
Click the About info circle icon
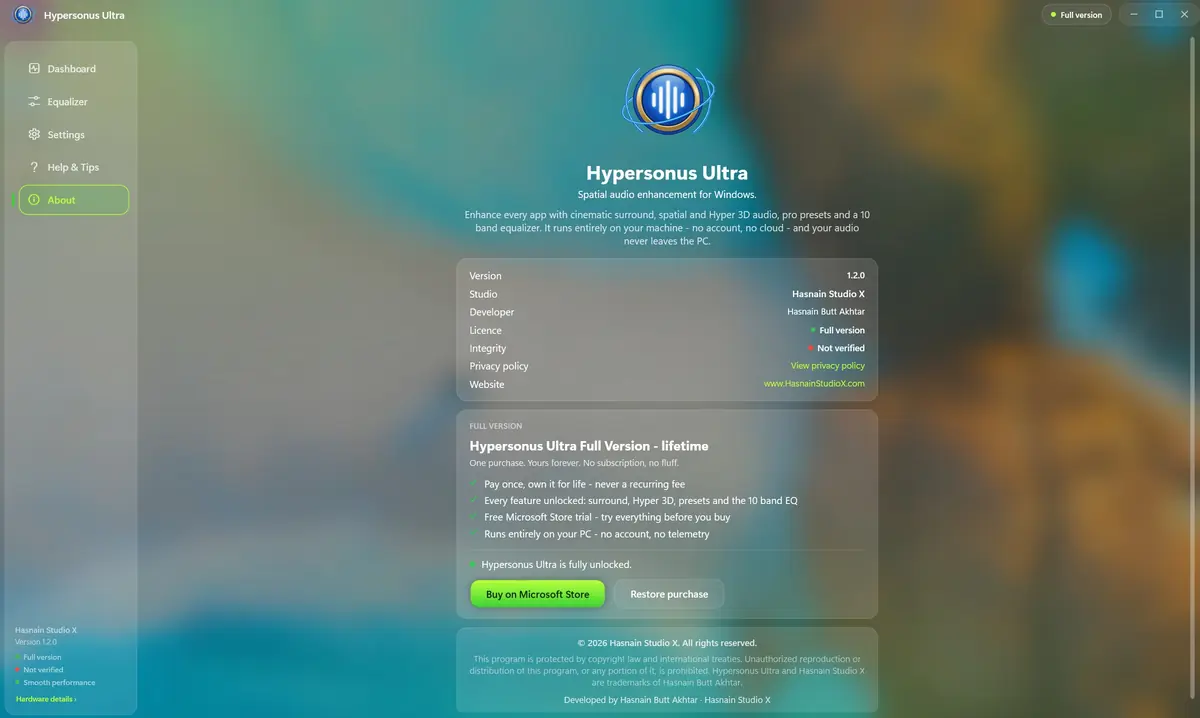click(x=34, y=200)
